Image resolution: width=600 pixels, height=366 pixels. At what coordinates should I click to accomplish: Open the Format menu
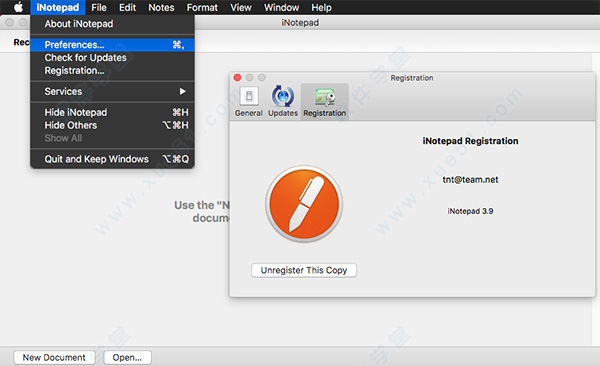click(x=202, y=7)
